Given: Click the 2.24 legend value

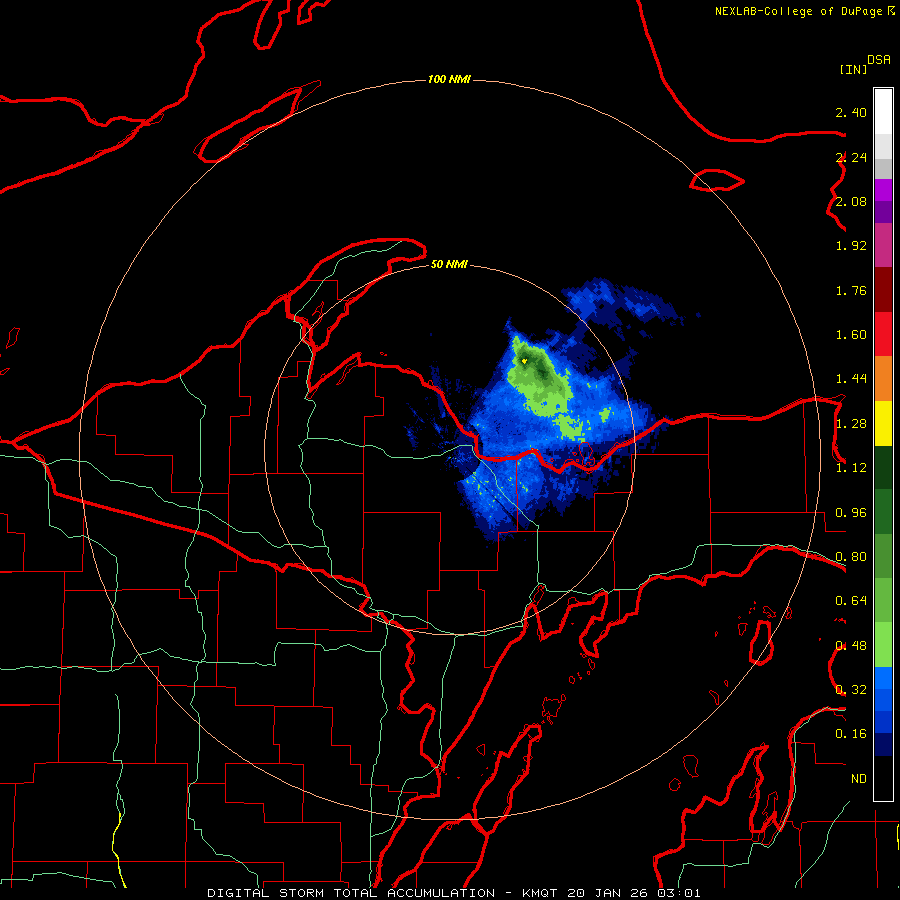Looking at the screenshot, I should pos(851,157).
